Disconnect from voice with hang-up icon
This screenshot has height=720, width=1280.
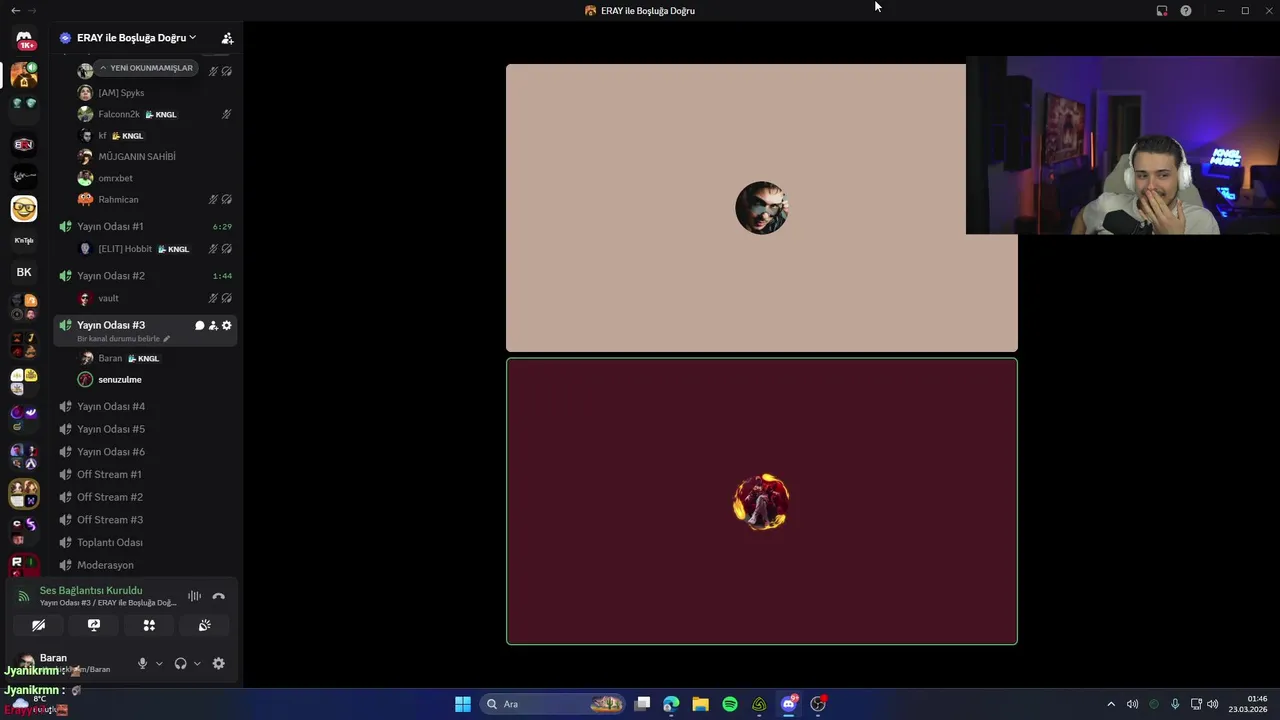(x=218, y=596)
